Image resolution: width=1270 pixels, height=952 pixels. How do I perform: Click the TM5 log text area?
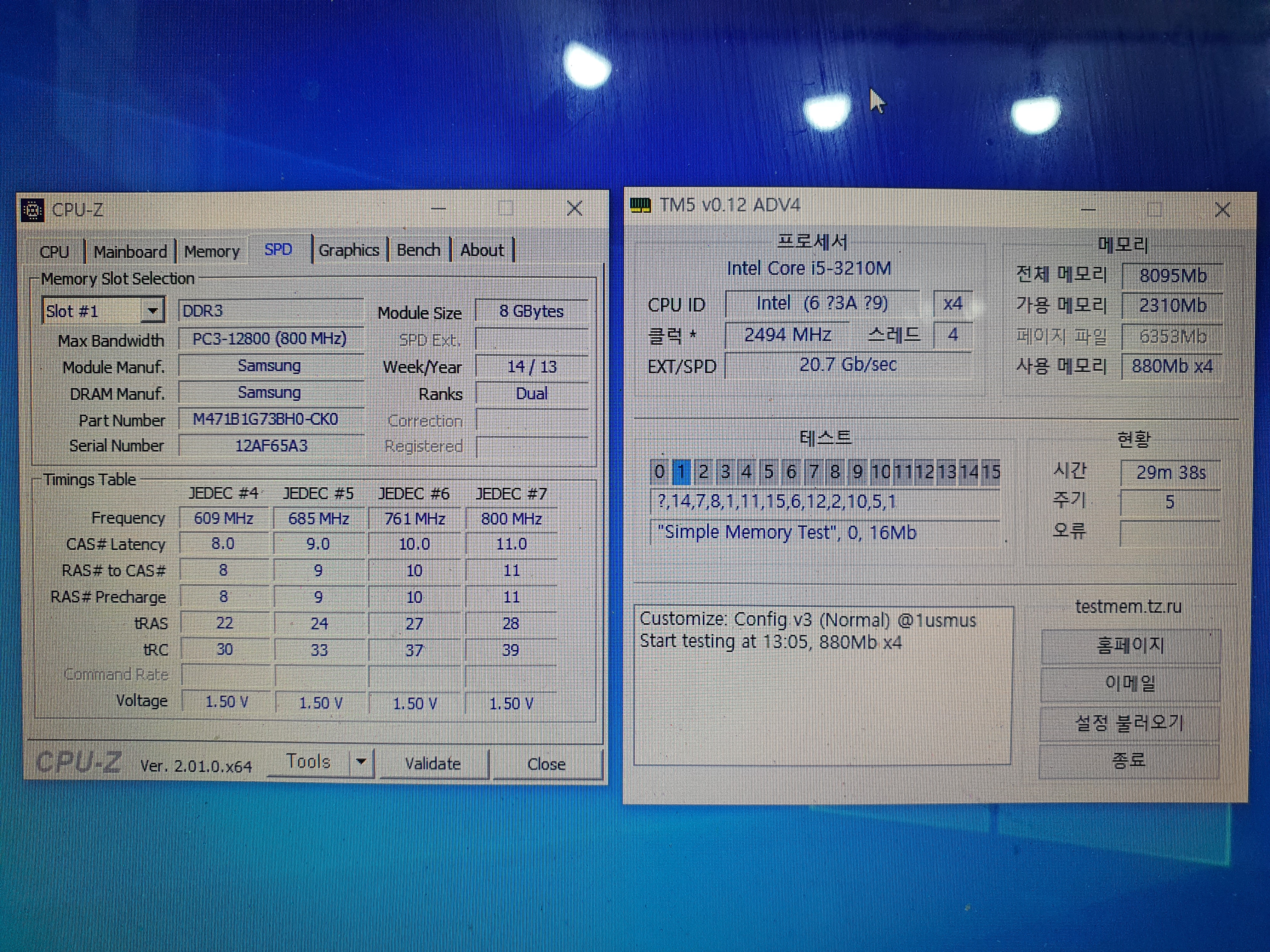pos(823,685)
